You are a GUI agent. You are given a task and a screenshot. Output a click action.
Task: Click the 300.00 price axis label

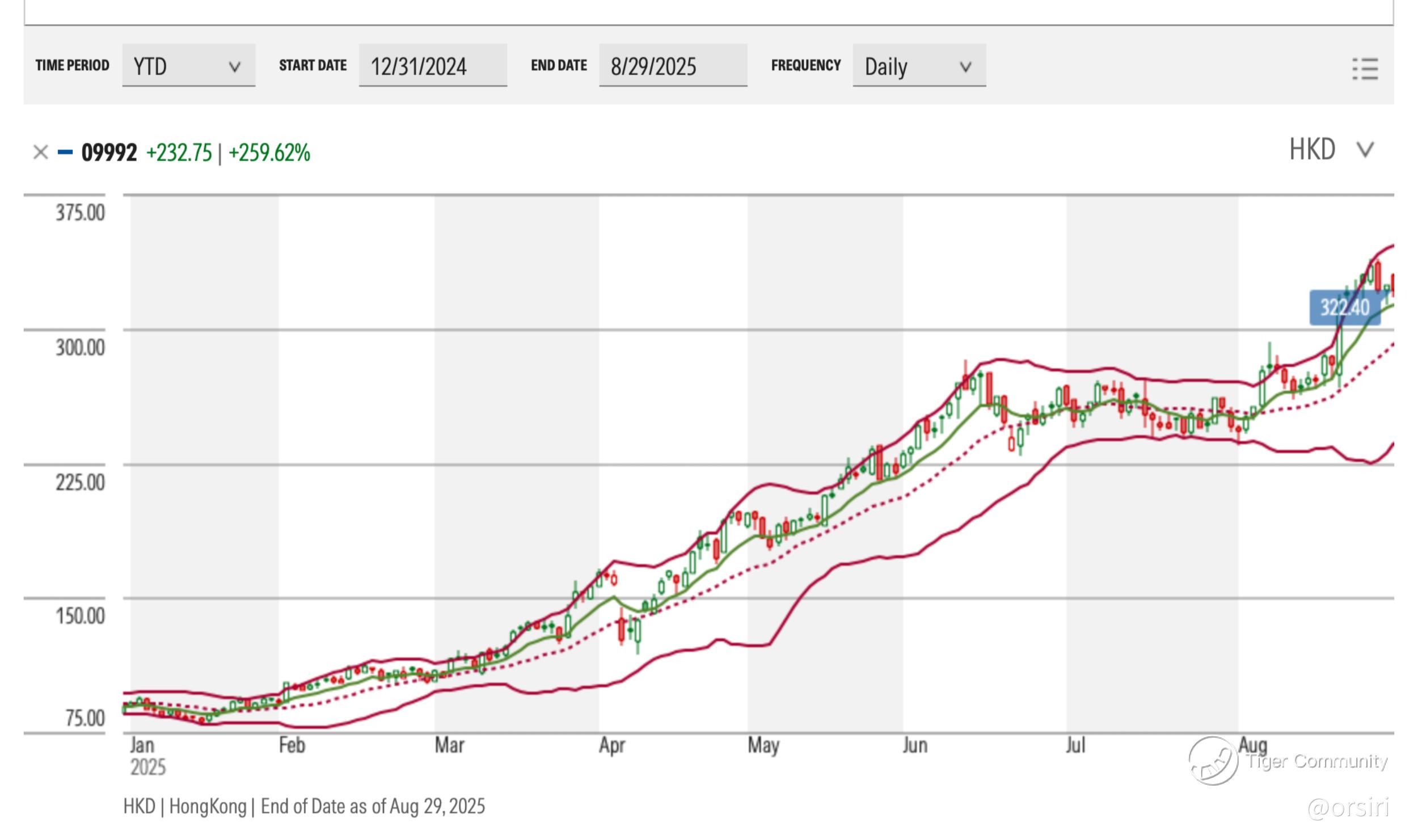point(80,347)
